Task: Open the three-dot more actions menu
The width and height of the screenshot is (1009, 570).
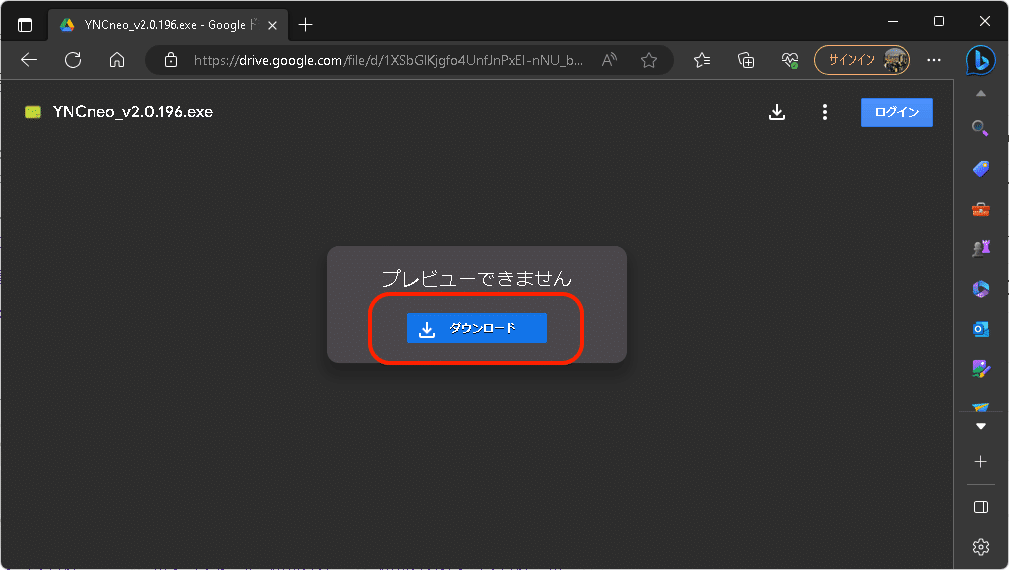Action: [x=824, y=112]
